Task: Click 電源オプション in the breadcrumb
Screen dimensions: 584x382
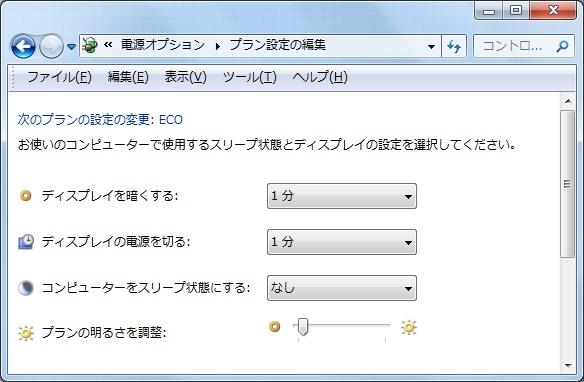Action: [163, 45]
